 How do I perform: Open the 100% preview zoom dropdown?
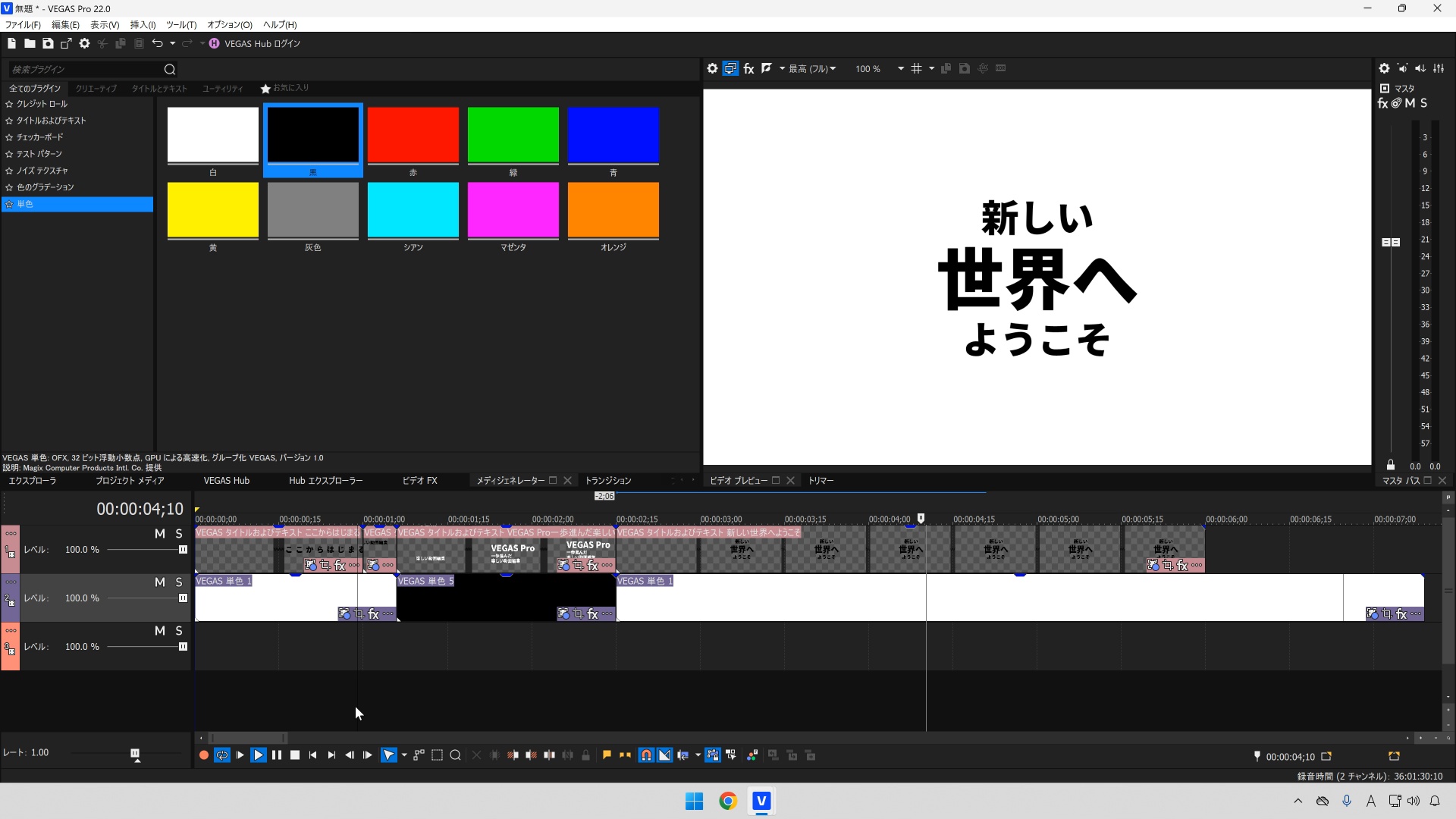tap(899, 68)
